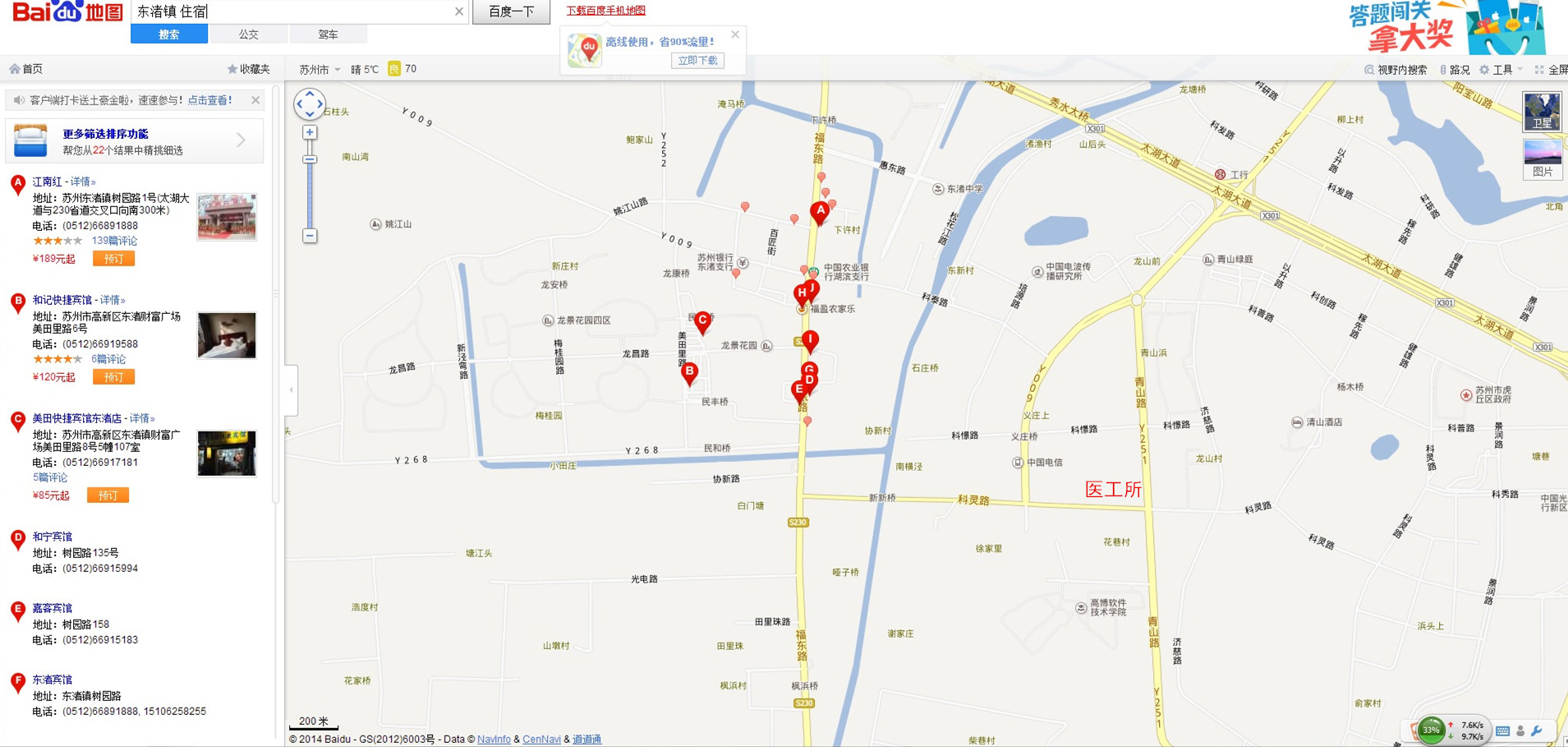This screenshot has height=747, width=1568.
Task: Click the 百度一下 search button
Action: (511, 12)
